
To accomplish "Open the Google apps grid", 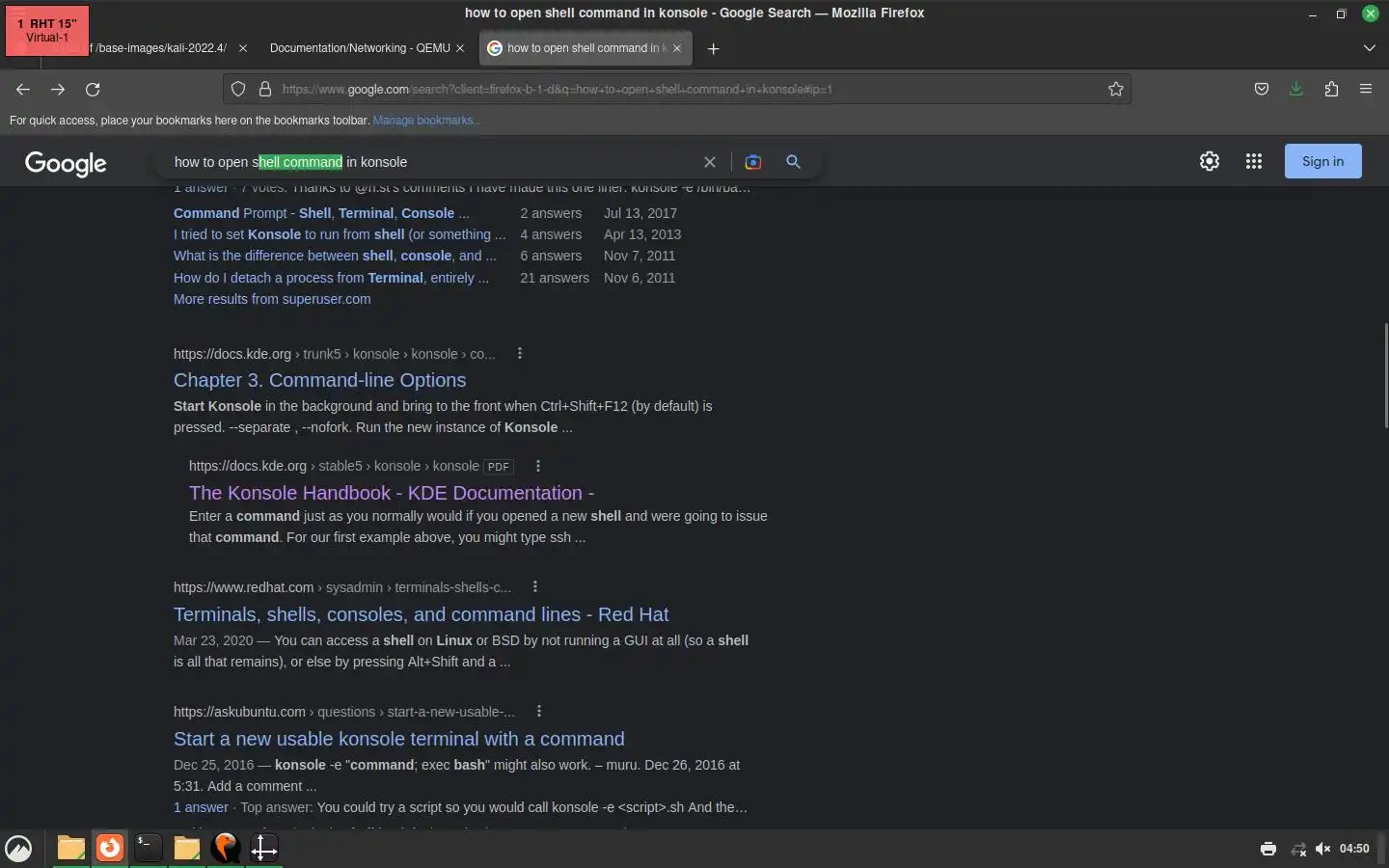I will (1254, 161).
